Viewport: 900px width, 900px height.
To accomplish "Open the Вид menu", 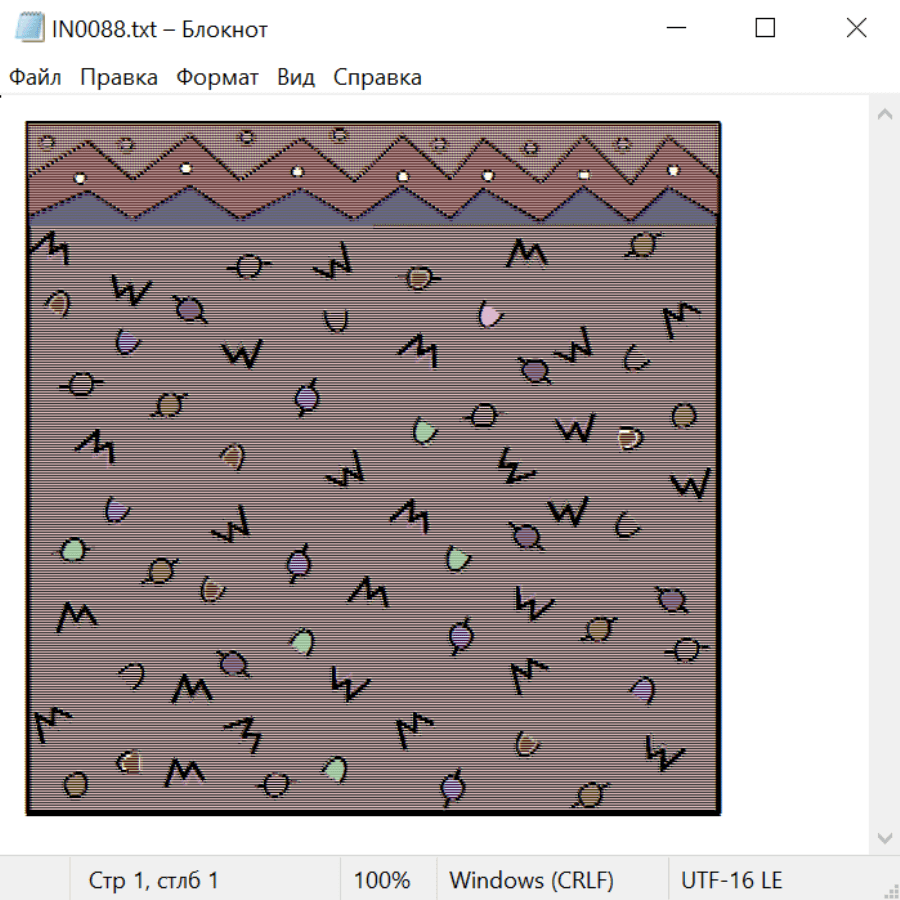I will [x=295, y=77].
